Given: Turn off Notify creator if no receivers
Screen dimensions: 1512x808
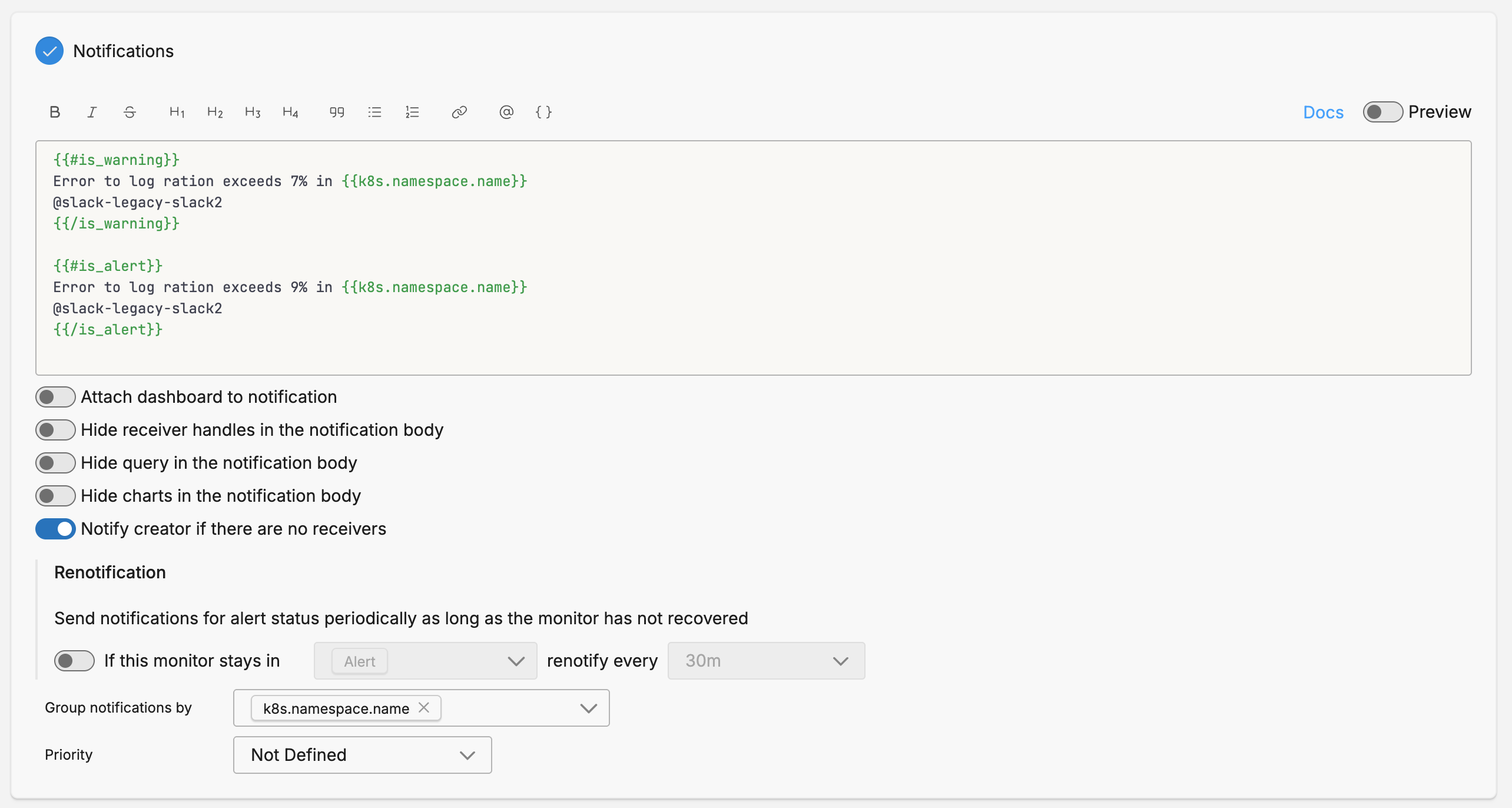Looking at the screenshot, I should [55, 529].
